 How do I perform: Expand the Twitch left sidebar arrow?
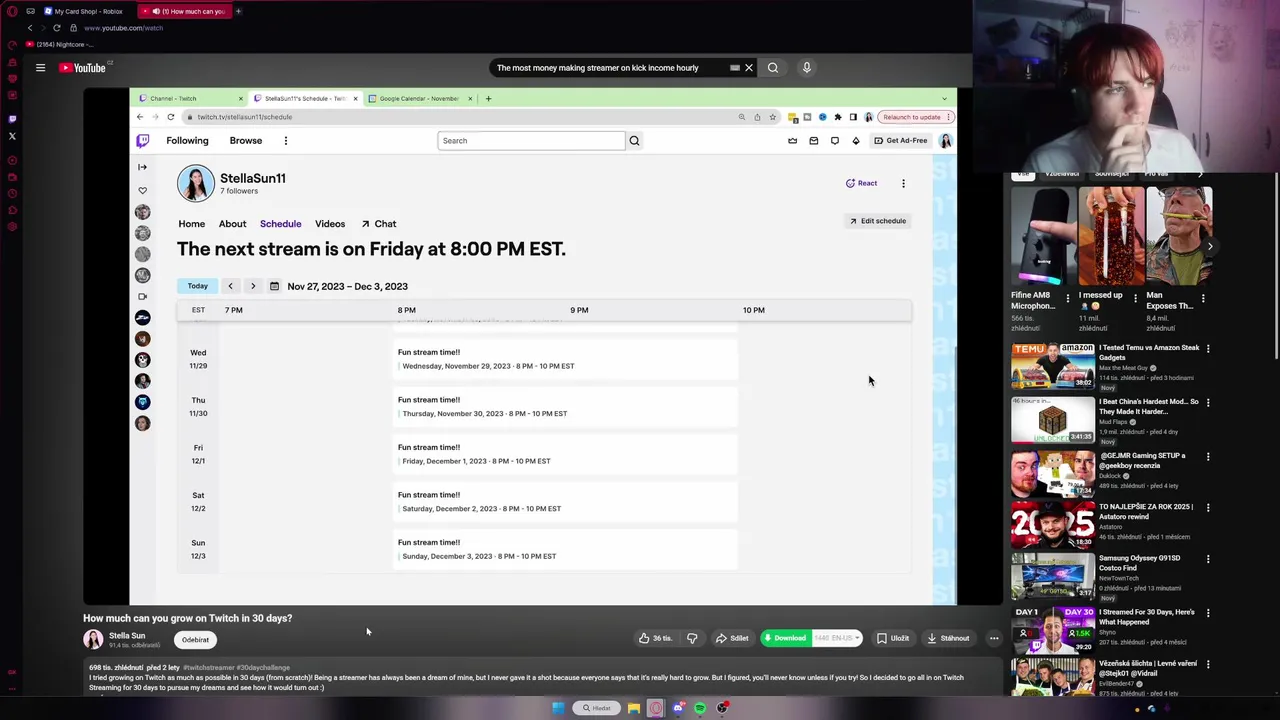tap(143, 167)
